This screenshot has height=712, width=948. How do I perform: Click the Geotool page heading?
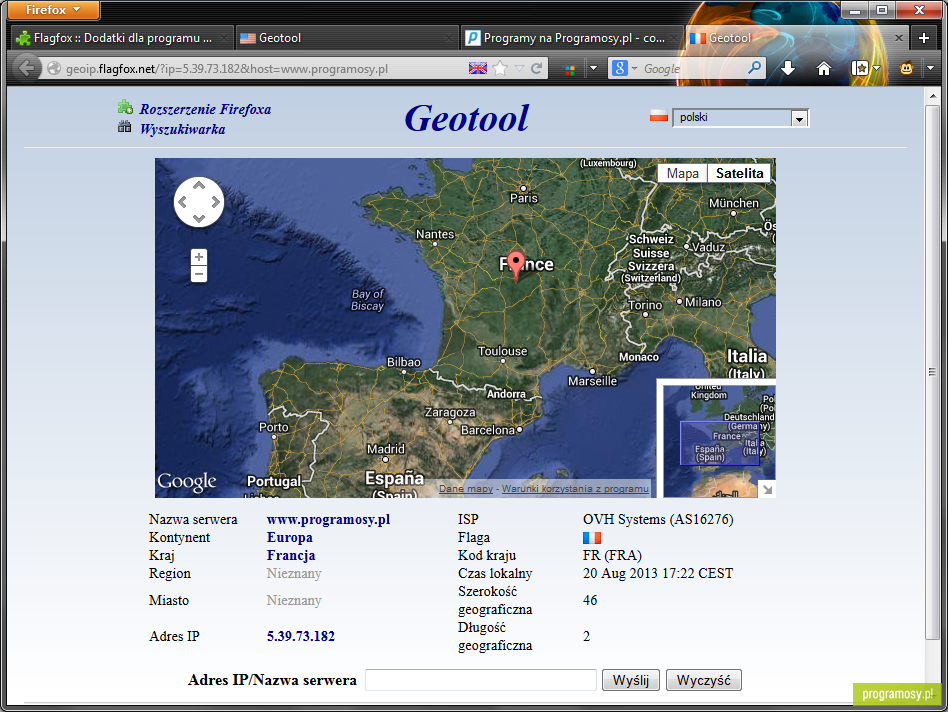[x=466, y=118]
